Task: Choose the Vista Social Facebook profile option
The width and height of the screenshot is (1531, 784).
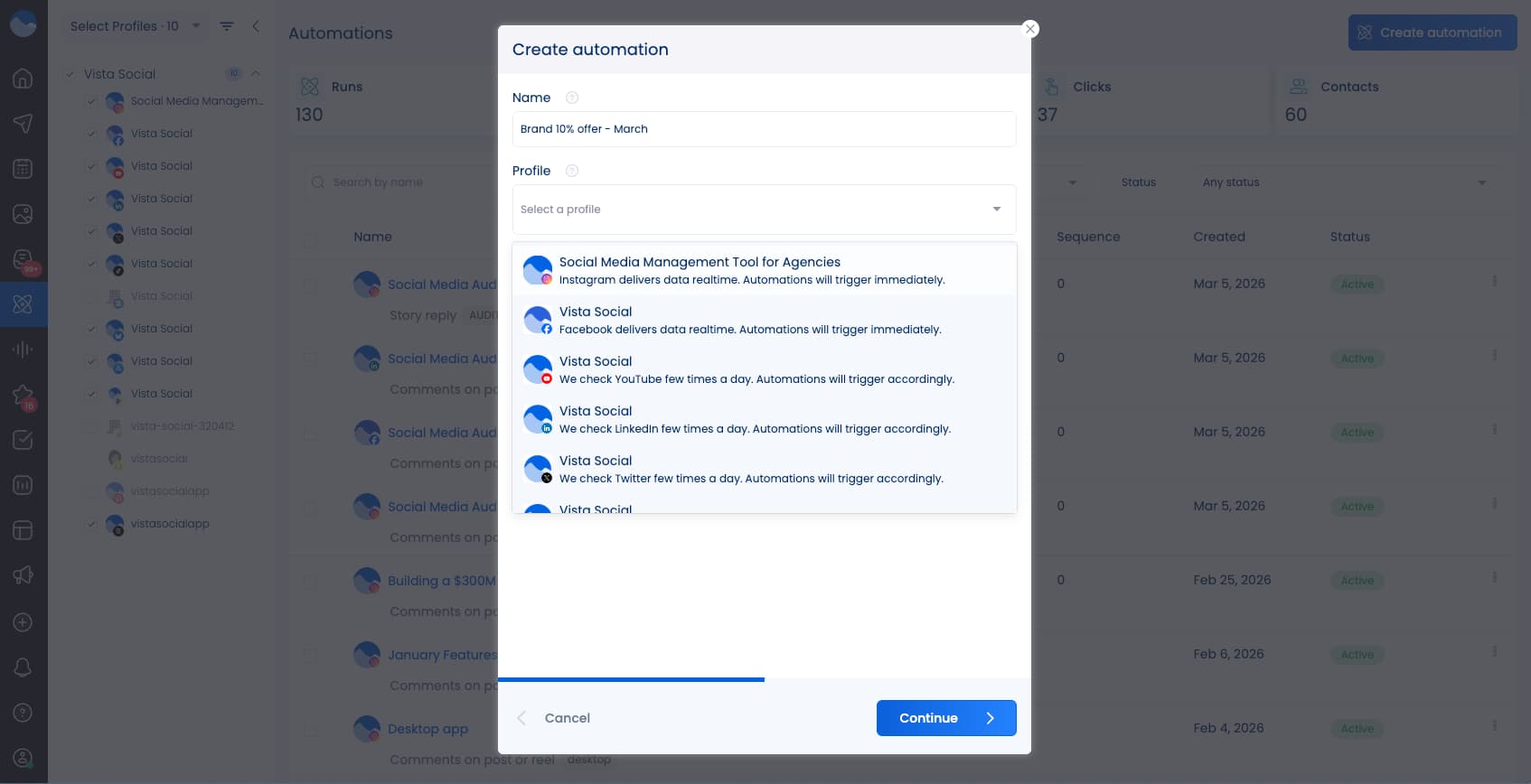Action: [764, 320]
